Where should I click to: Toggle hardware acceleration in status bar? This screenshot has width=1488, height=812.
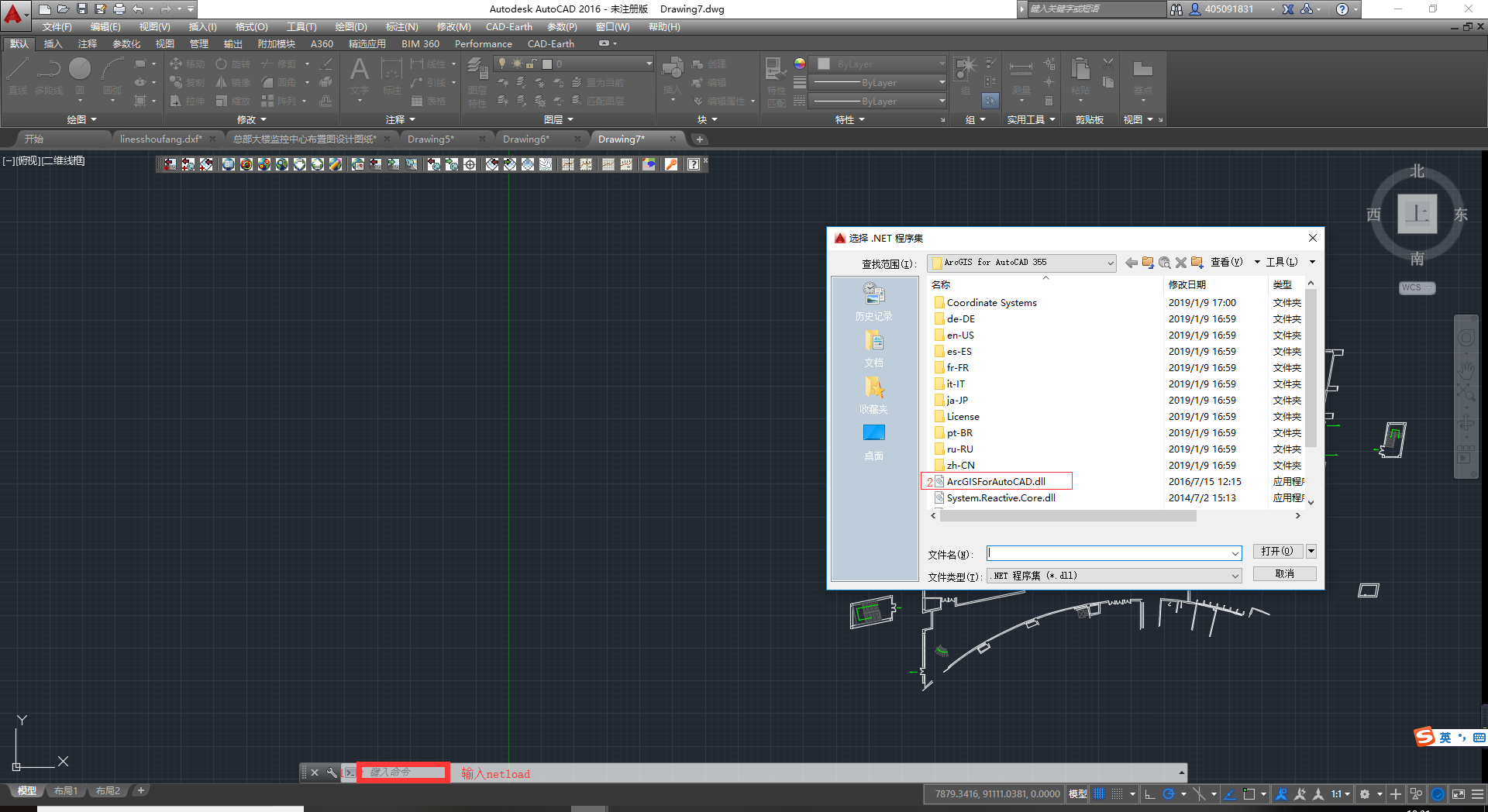point(1438,794)
